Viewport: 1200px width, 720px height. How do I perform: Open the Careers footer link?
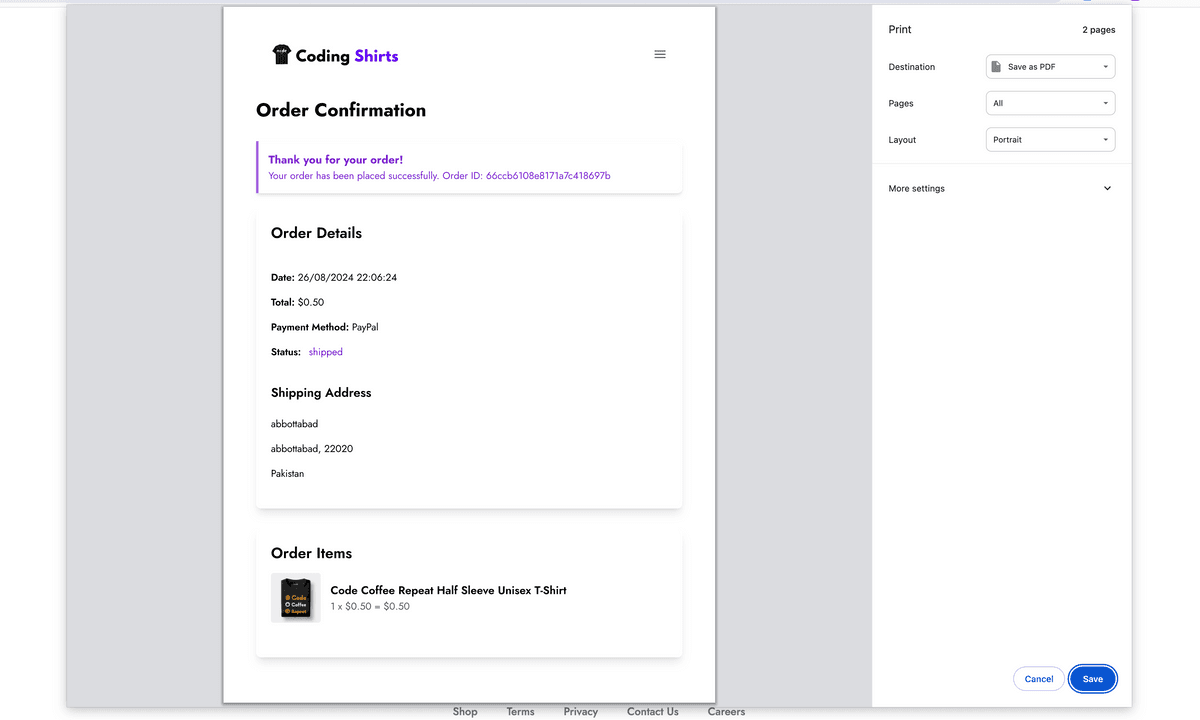[726, 712]
